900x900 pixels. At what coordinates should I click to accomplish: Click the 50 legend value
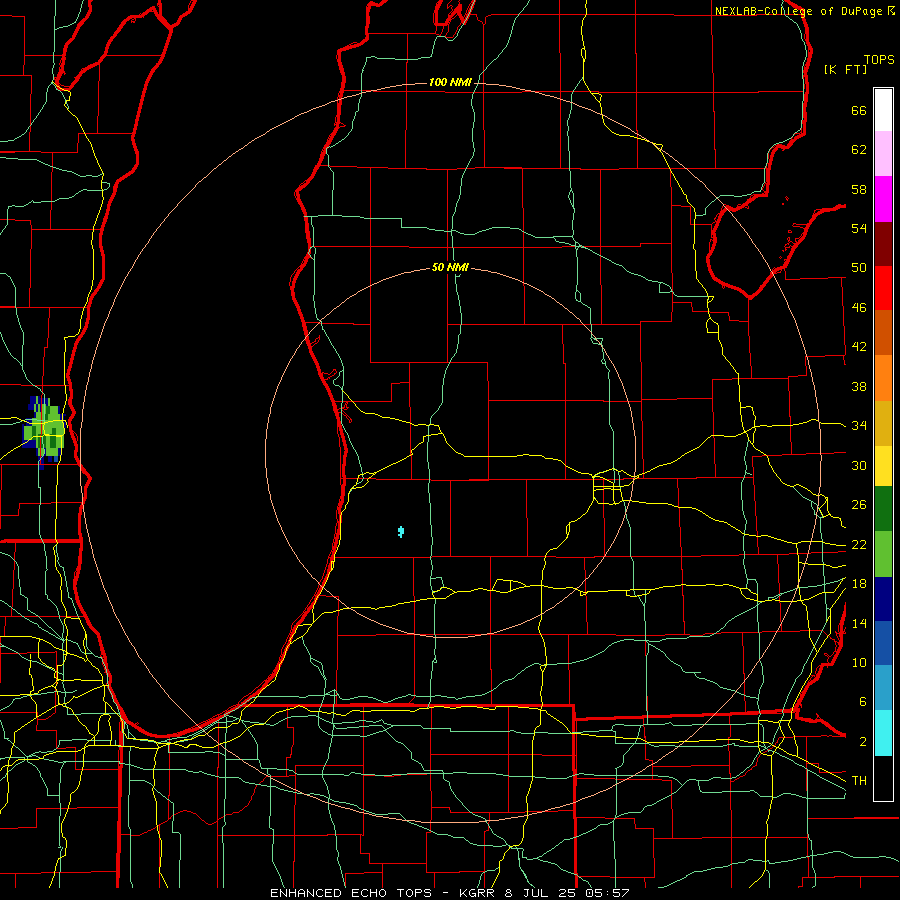pos(859,268)
